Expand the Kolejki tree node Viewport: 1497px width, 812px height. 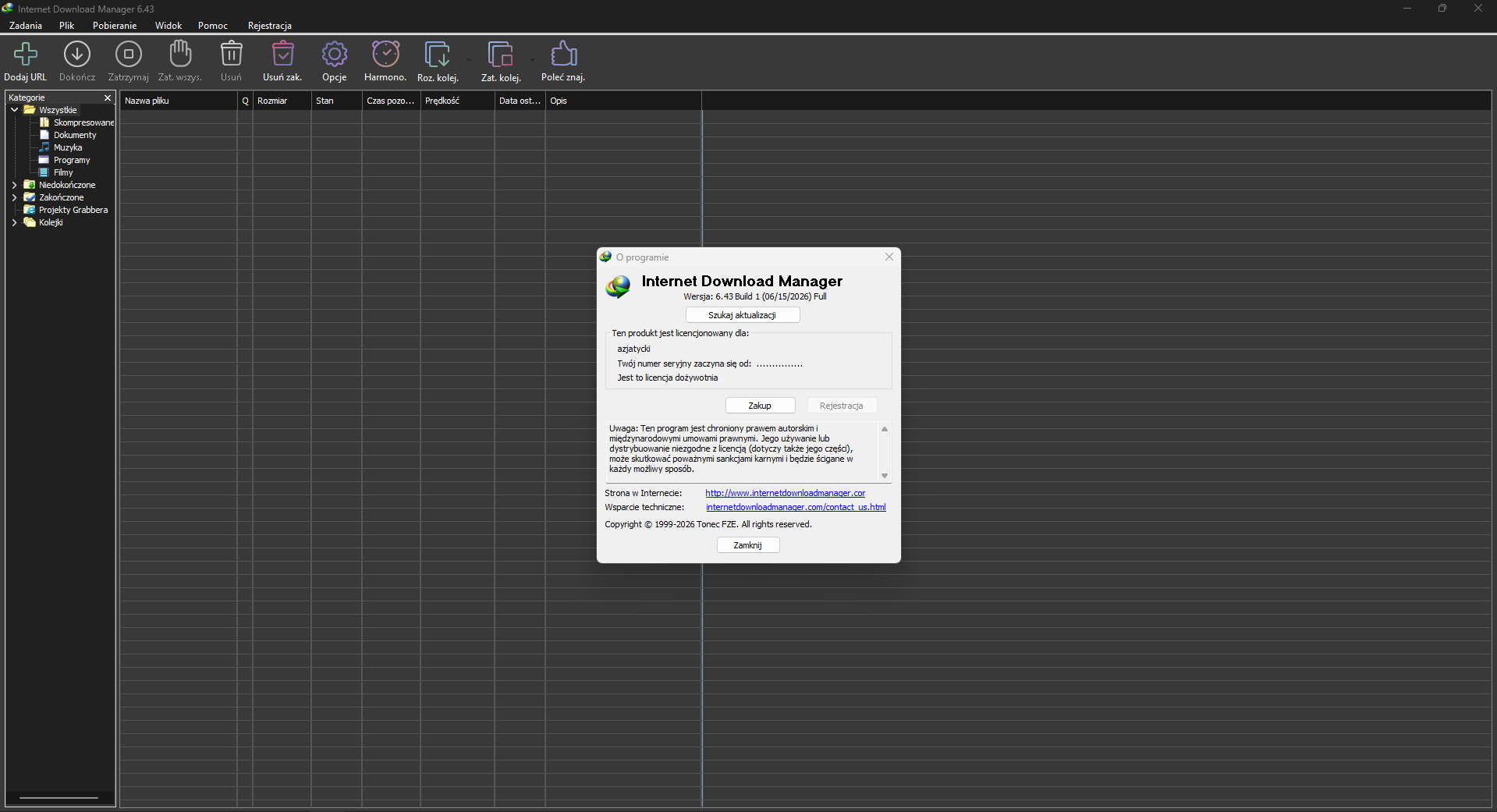pos(14,222)
